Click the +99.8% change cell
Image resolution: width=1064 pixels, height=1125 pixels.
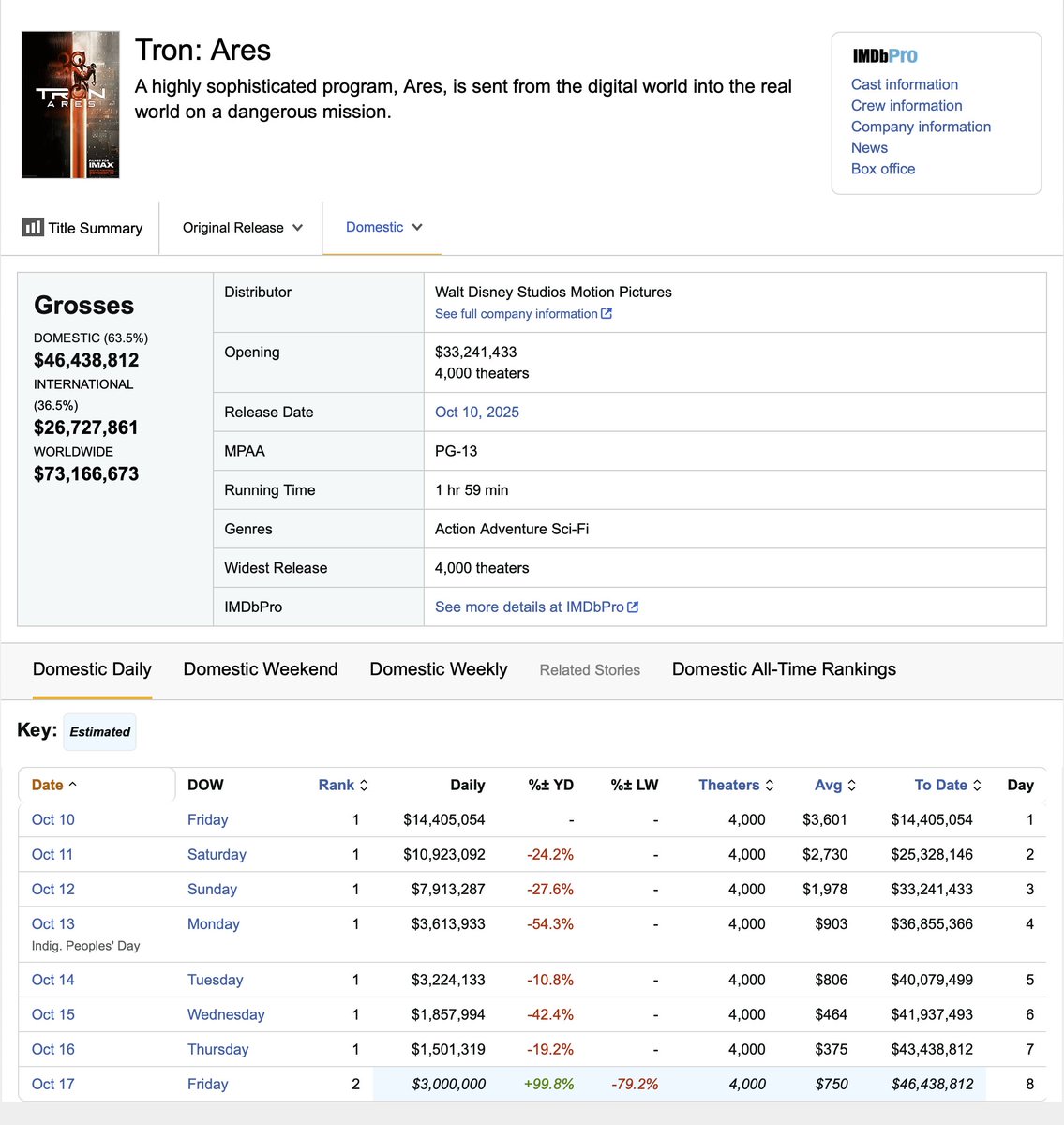point(548,1084)
